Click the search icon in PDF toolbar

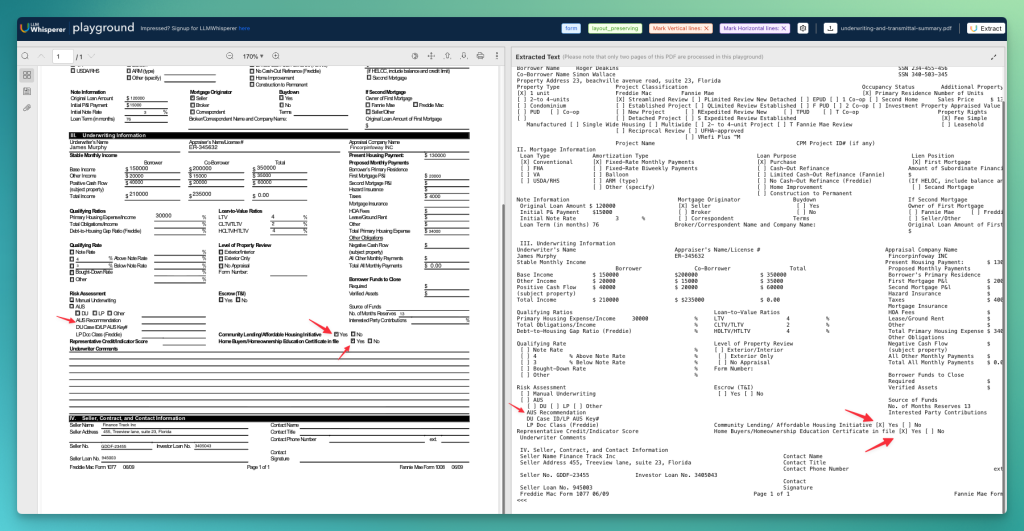pos(27,56)
